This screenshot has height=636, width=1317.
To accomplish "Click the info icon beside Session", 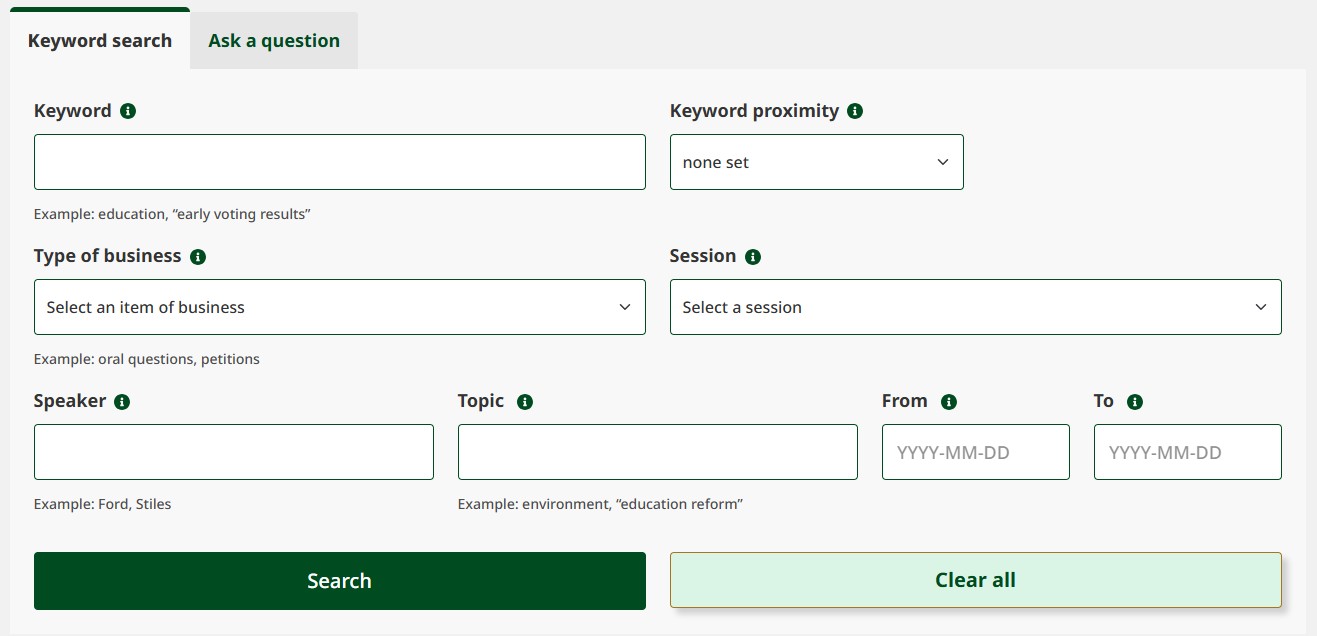I will click(x=753, y=257).
